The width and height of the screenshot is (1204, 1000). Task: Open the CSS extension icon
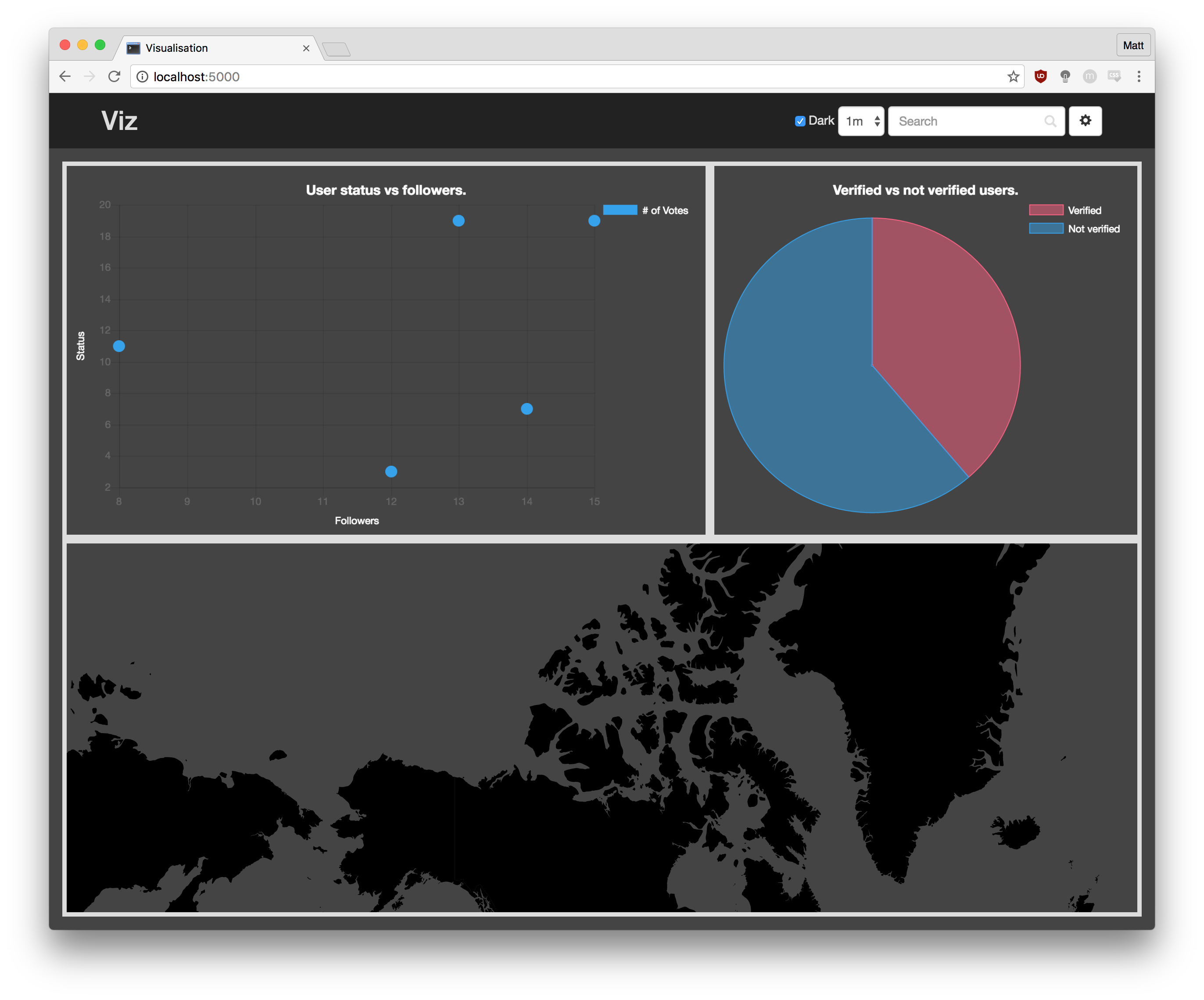tap(1114, 76)
